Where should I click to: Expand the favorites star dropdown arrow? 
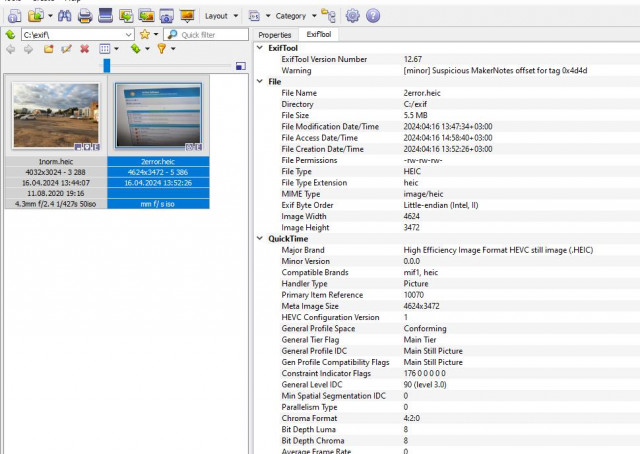(x=156, y=35)
